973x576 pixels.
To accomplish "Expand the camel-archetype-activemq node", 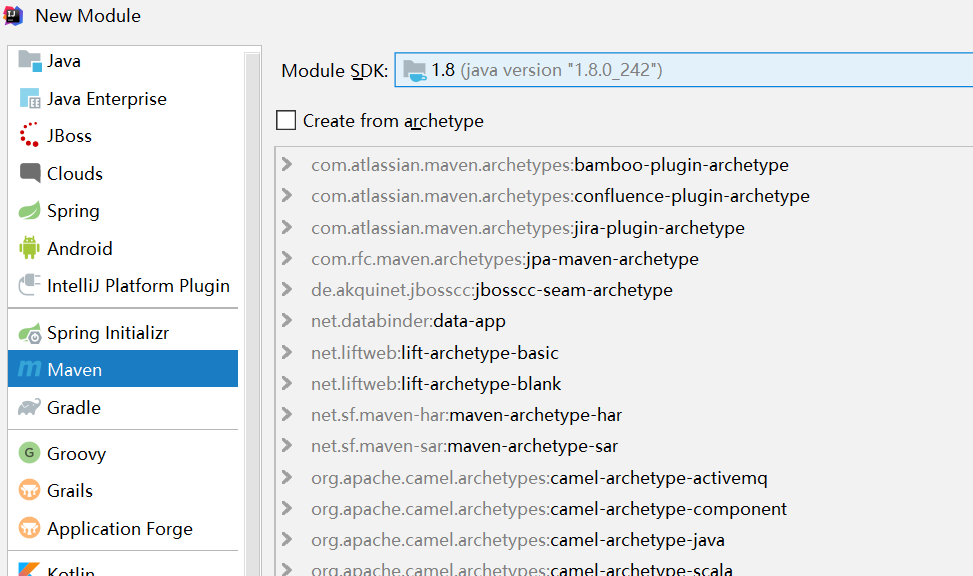I will (x=288, y=478).
